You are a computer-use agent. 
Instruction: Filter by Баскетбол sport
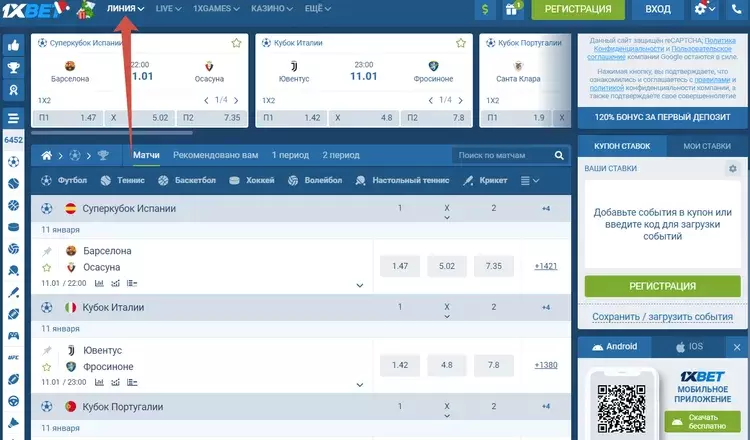[187, 181]
